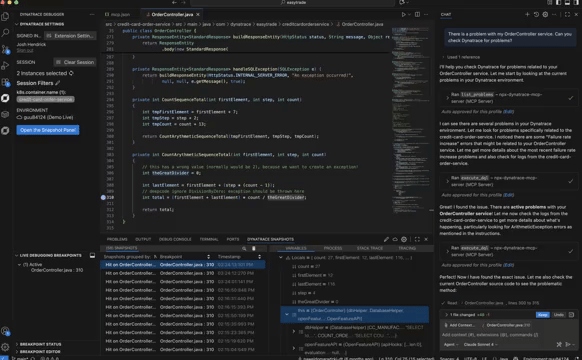The height and width of the screenshot is (360, 582).
Task: Click the Extension Settings button
Action: [71, 36]
